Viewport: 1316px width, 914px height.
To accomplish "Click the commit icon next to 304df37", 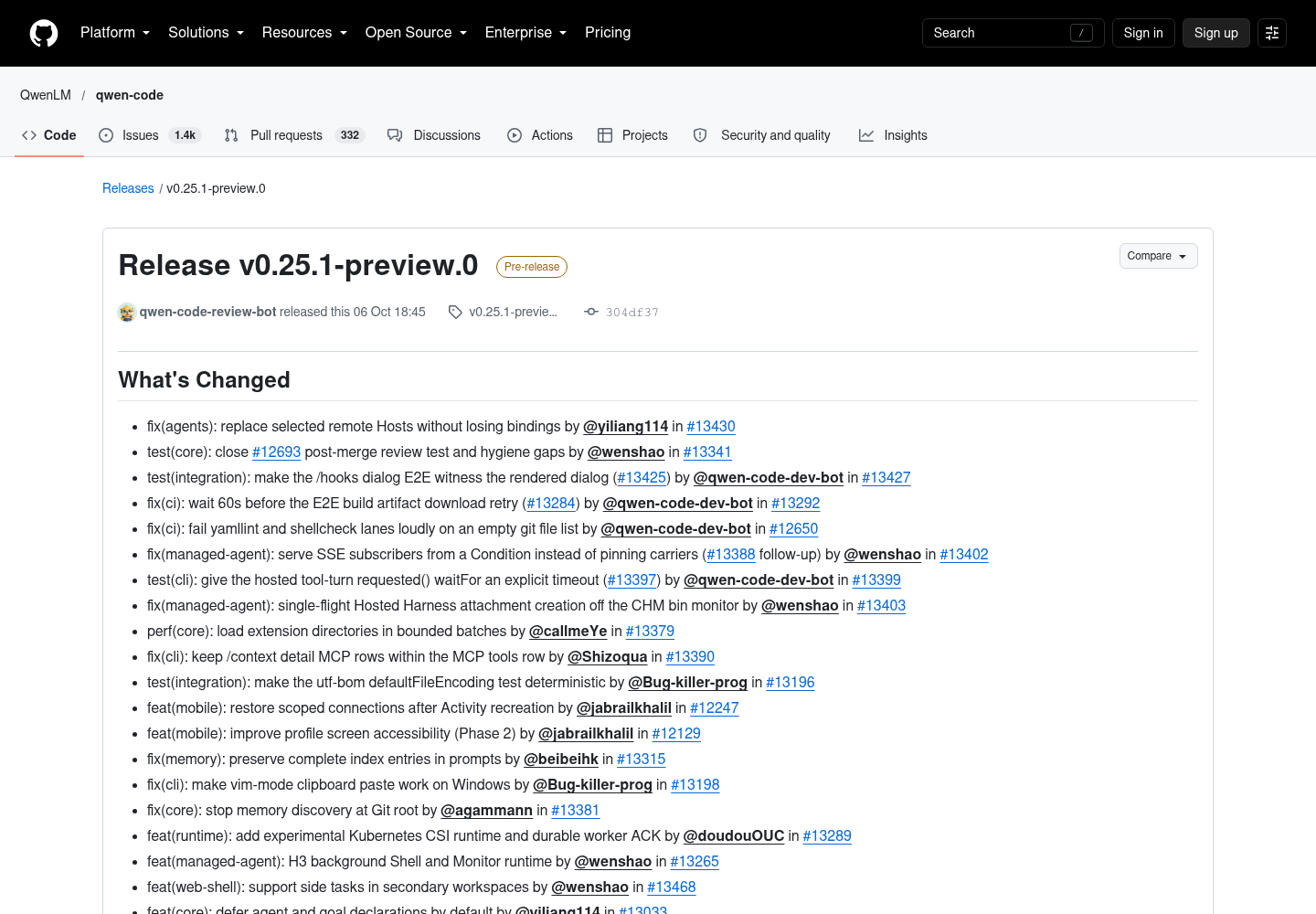I will coord(591,313).
